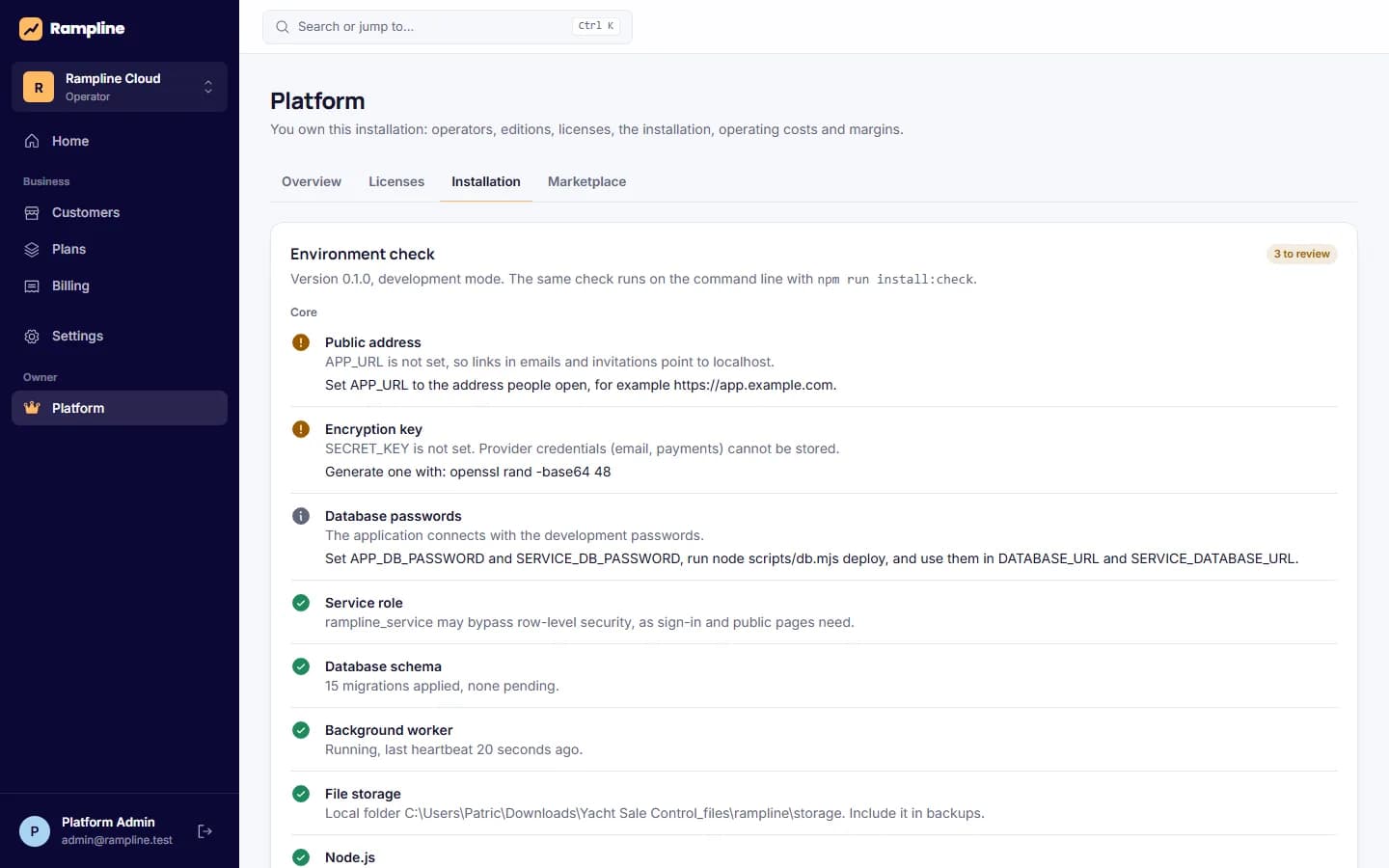
Task: Click the green check beside Service role
Action: point(301,603)
